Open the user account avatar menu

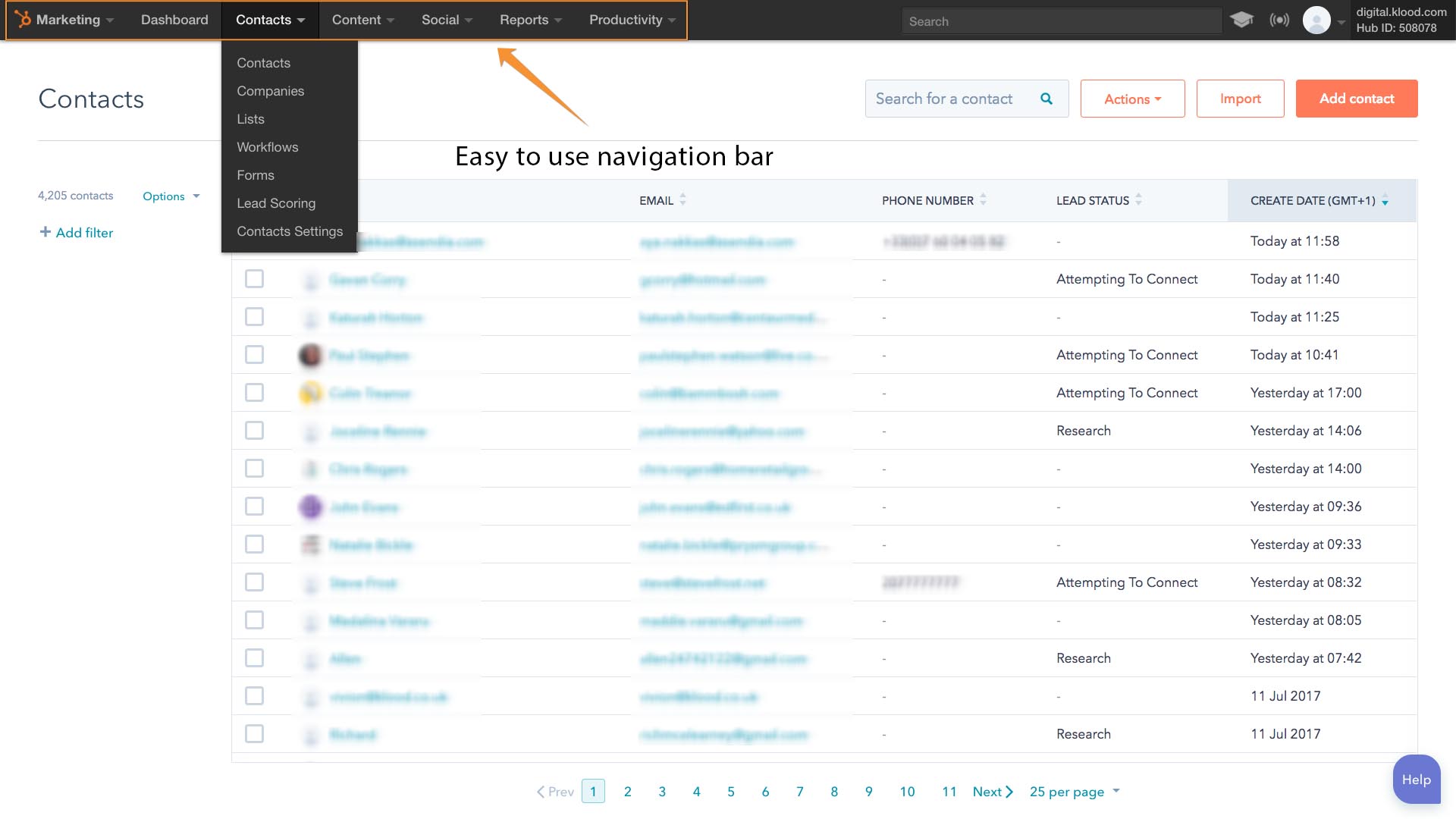coord(1317,20)
